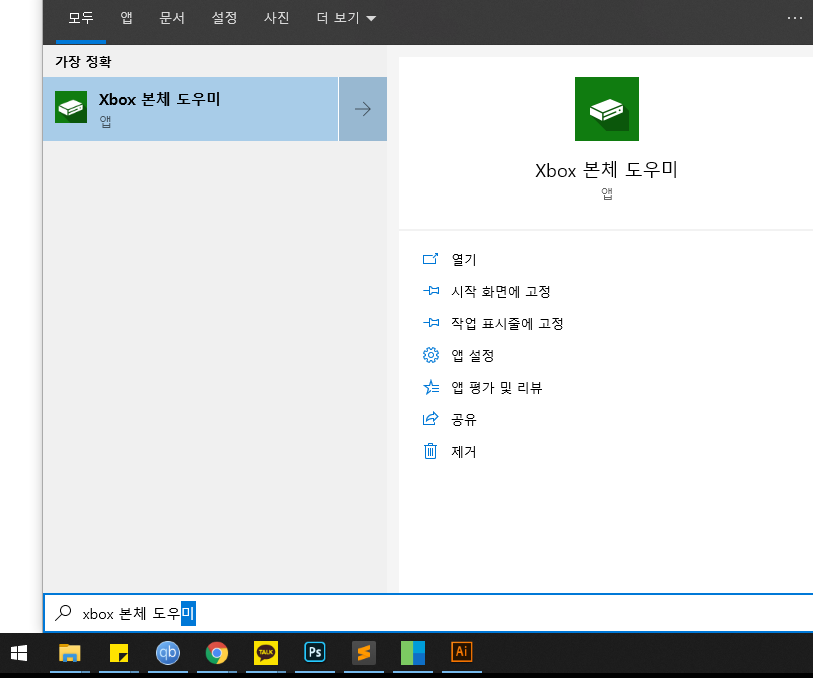Switch to the 앱 tab
This screenshot has width=813, height=678.
tap(127, 18)
